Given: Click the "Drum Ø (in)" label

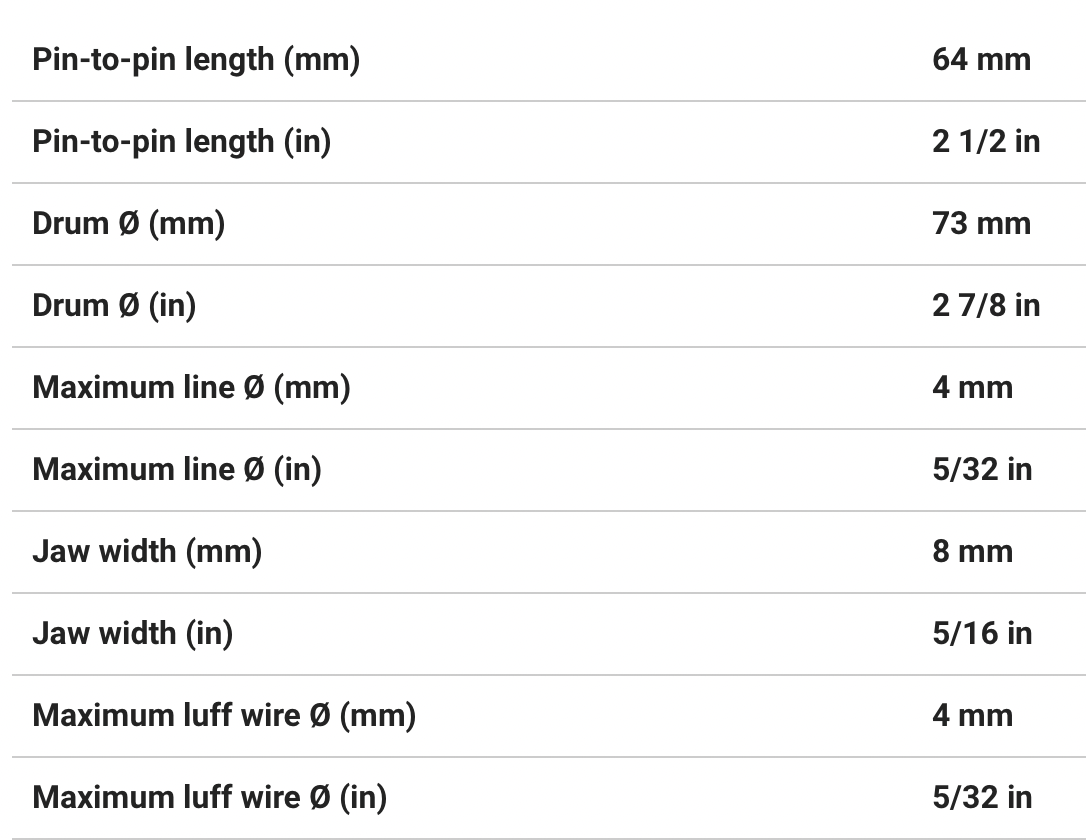Looking at the screenshot, I should tap(114, 306).
